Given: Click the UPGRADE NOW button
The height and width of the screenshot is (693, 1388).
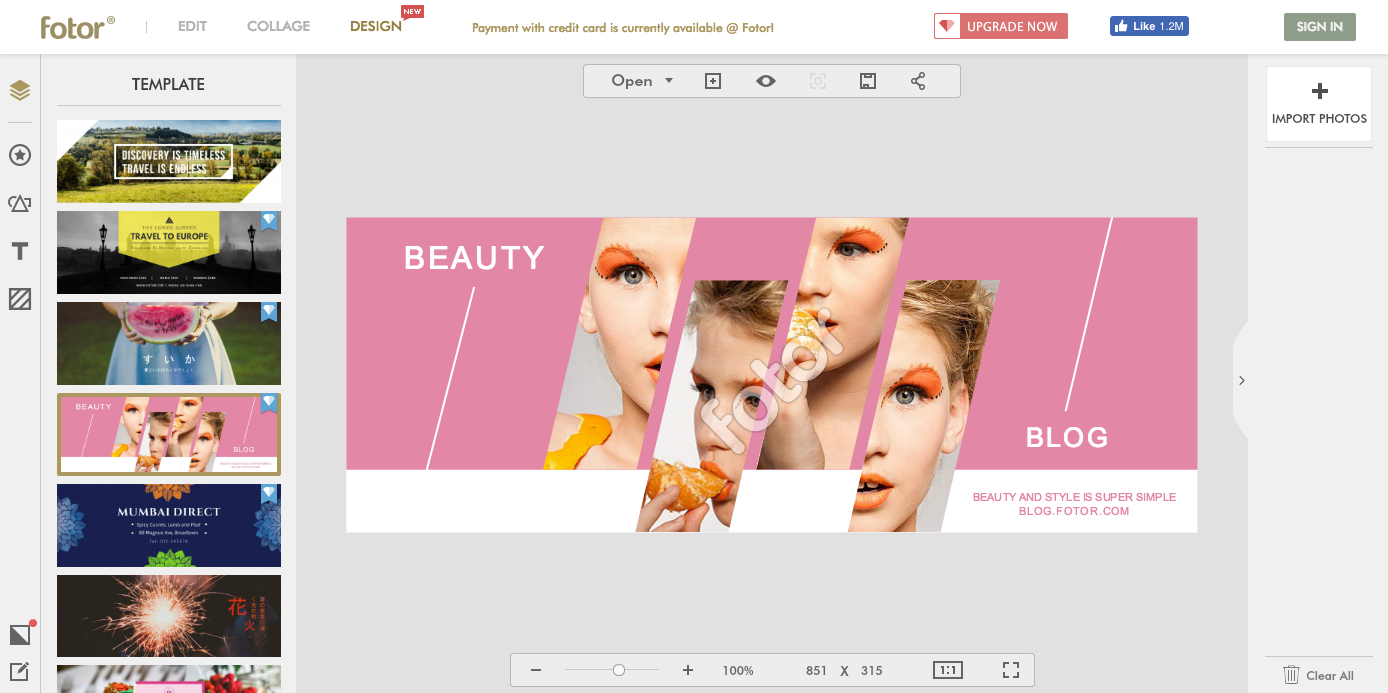Looking at the screenshot, I should click(x=1001, y=27).
